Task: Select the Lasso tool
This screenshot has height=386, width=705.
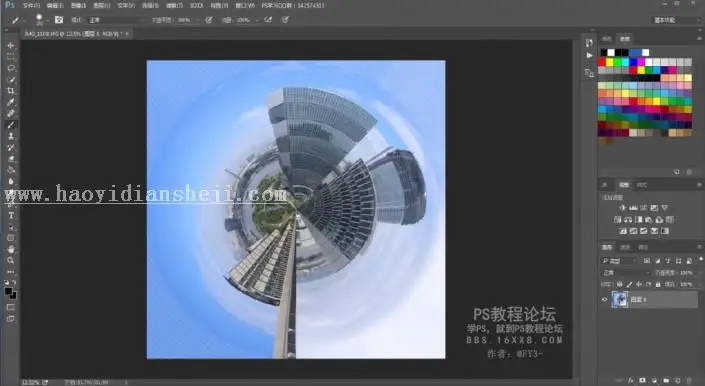Action: 11,68
